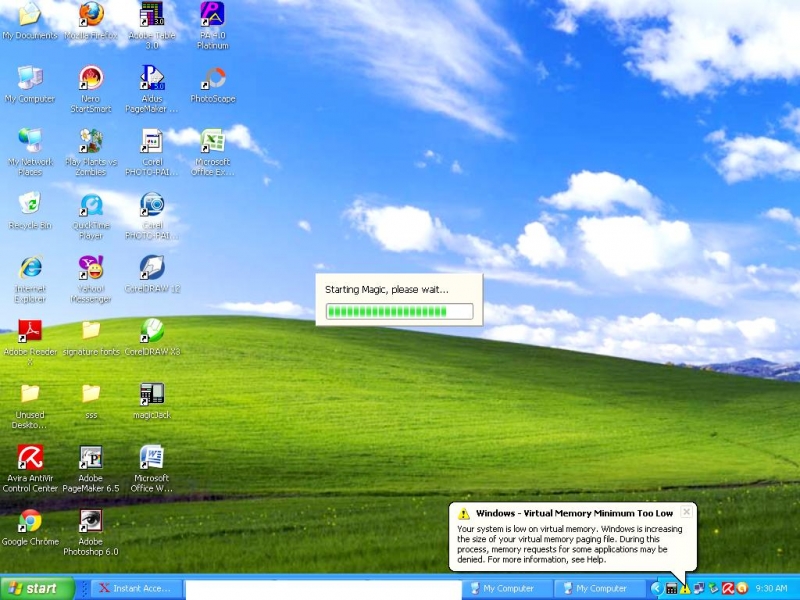Click the network connection tray icon
The height and width of the screenshot is (600, 800).
pos(700,588)
